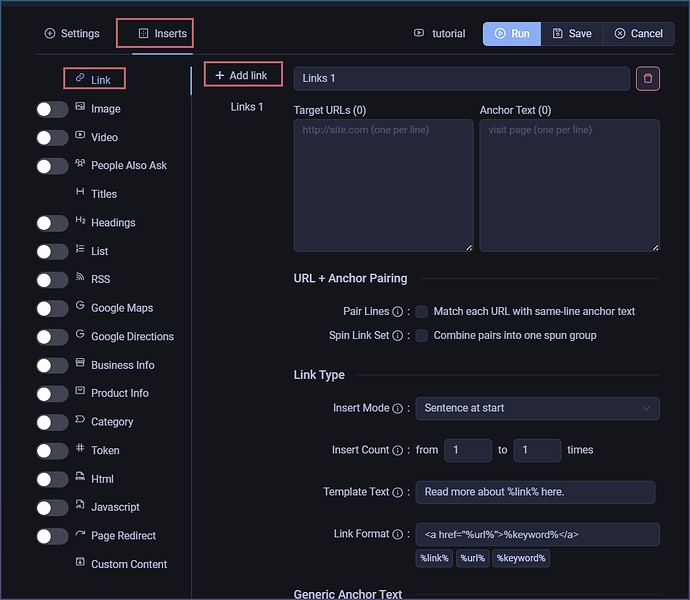Open the tutorial link

pyautogui.click(x=440, y=33)
